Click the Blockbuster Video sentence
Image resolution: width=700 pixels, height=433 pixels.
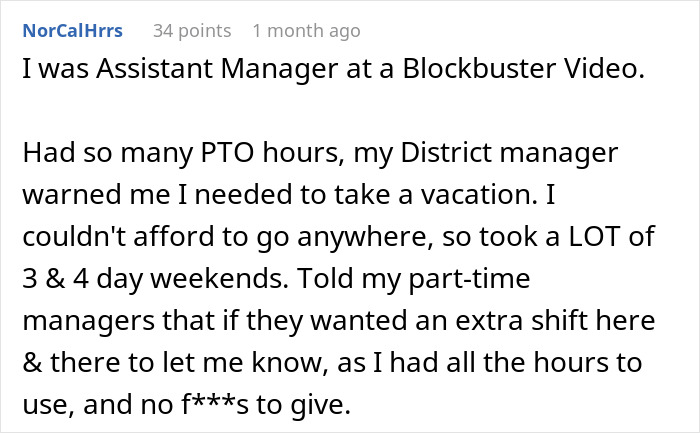click(333, 69)
